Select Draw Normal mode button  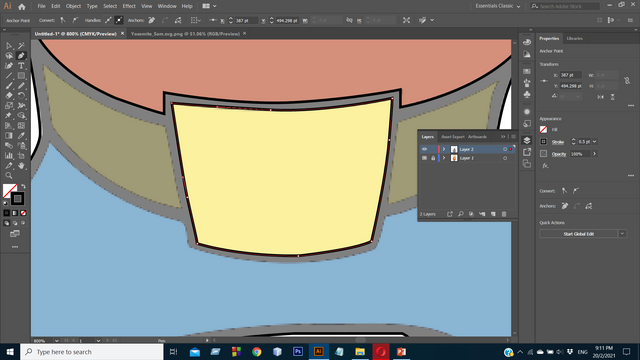pyautogui.click(x=7, y=223)
